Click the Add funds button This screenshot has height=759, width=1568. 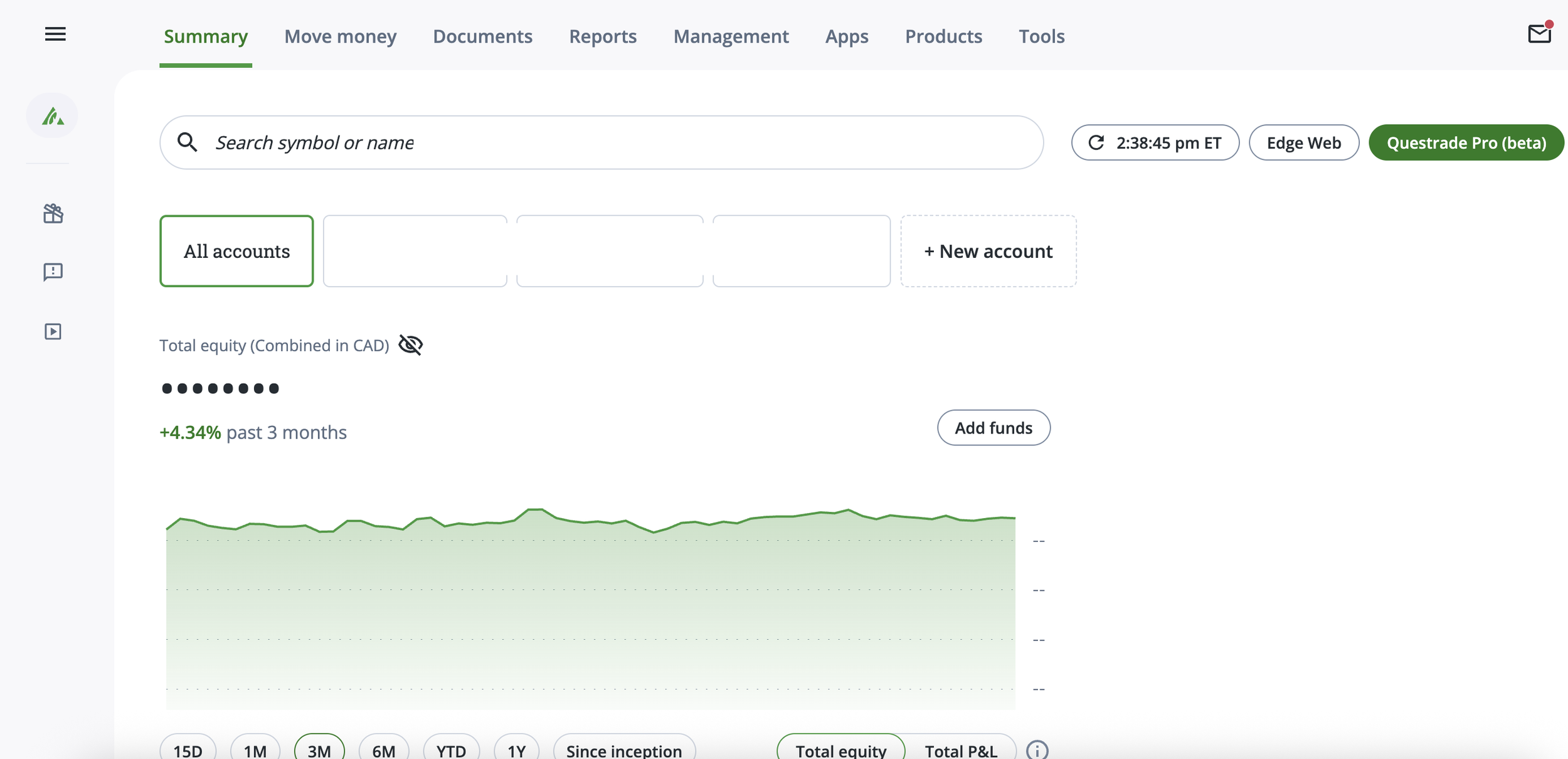tap(993, 428)
